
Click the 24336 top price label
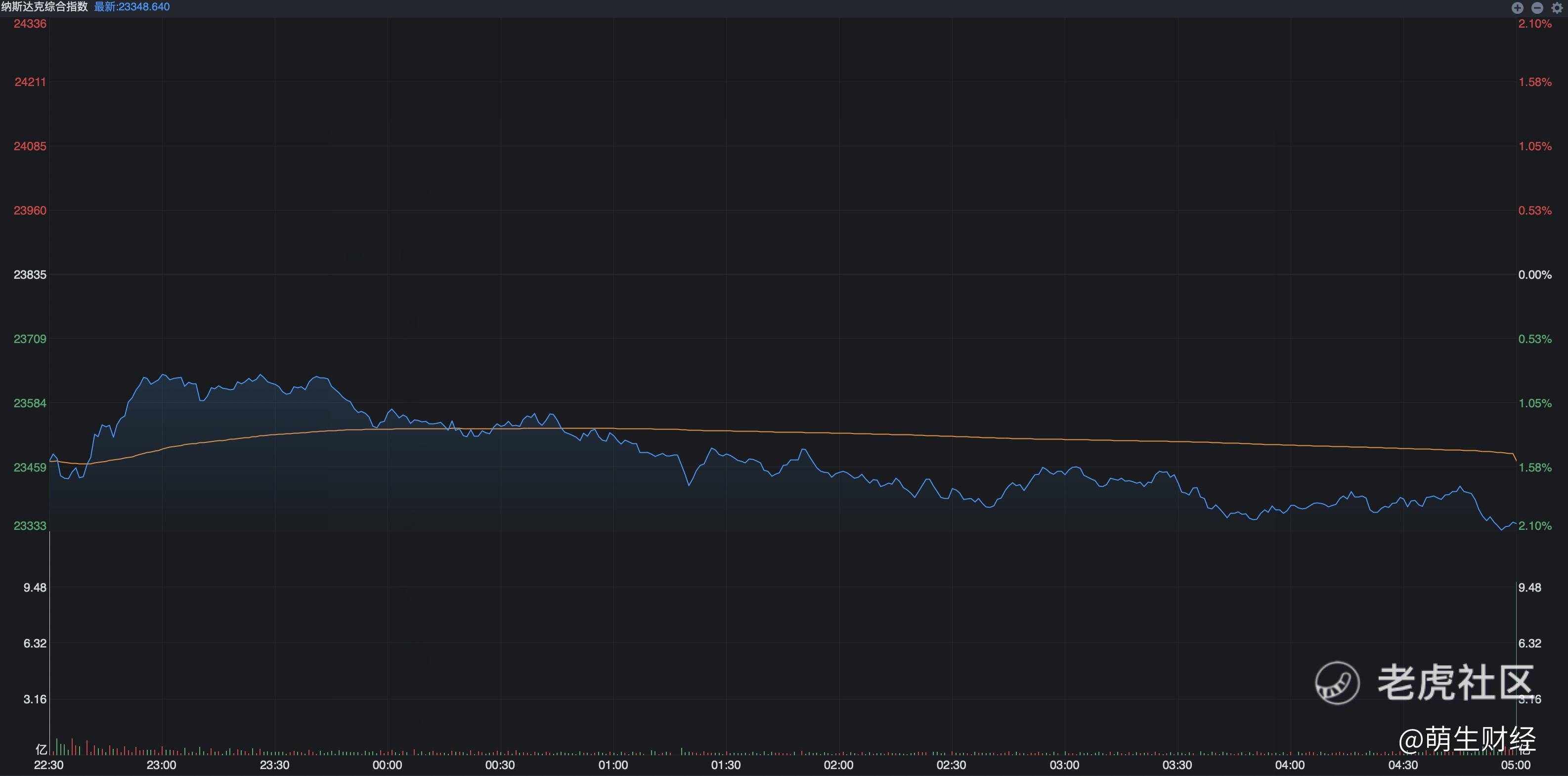coord(30,24)
